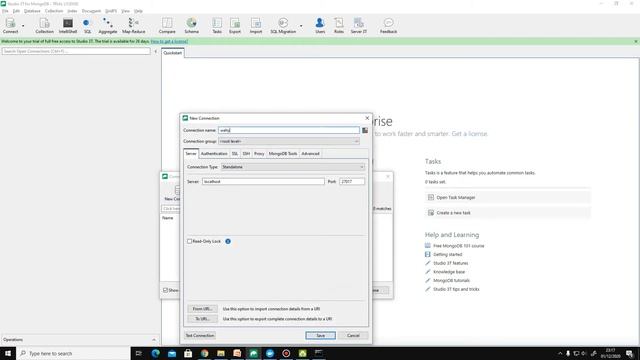Click the taskbar search box
The image size is (640, 360).
pos(73,353)
